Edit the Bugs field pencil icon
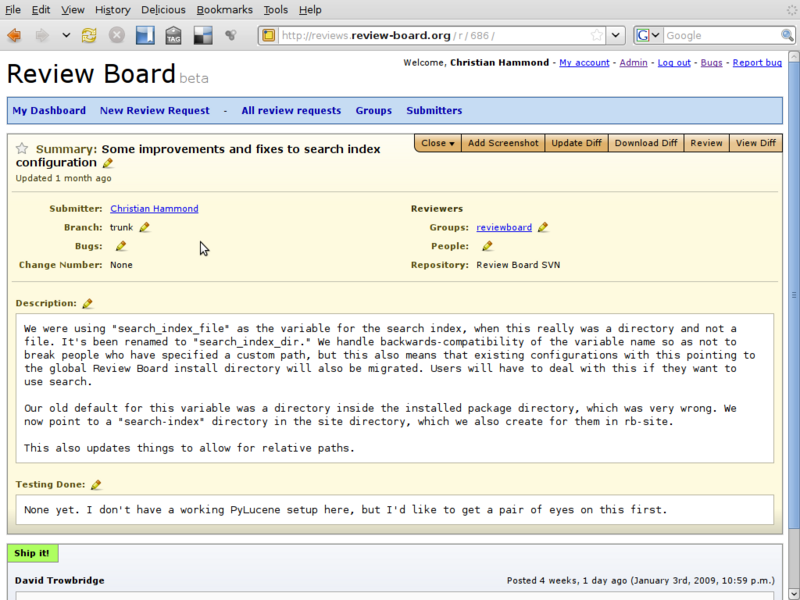800x600 pixels. coord(120,246)
